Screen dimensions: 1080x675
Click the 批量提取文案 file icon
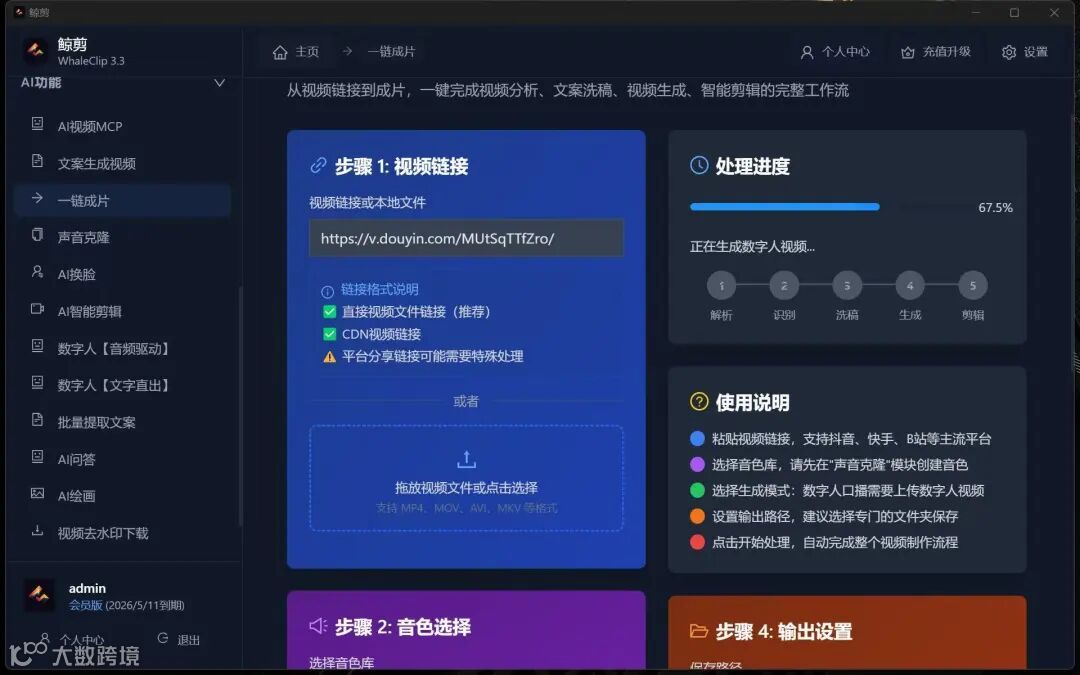(x=37, y=420)
